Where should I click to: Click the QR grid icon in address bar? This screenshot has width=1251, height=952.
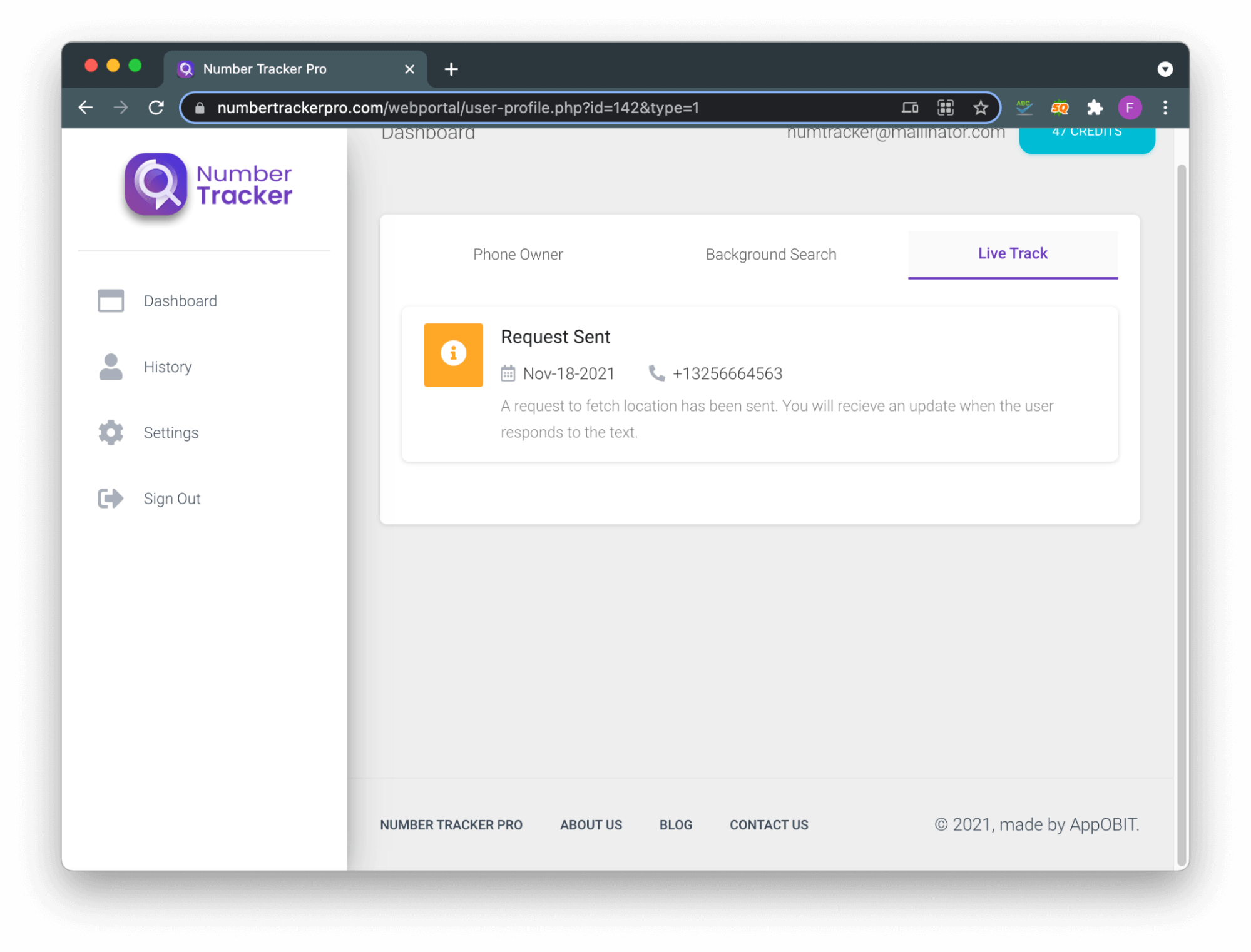point(945,108)
